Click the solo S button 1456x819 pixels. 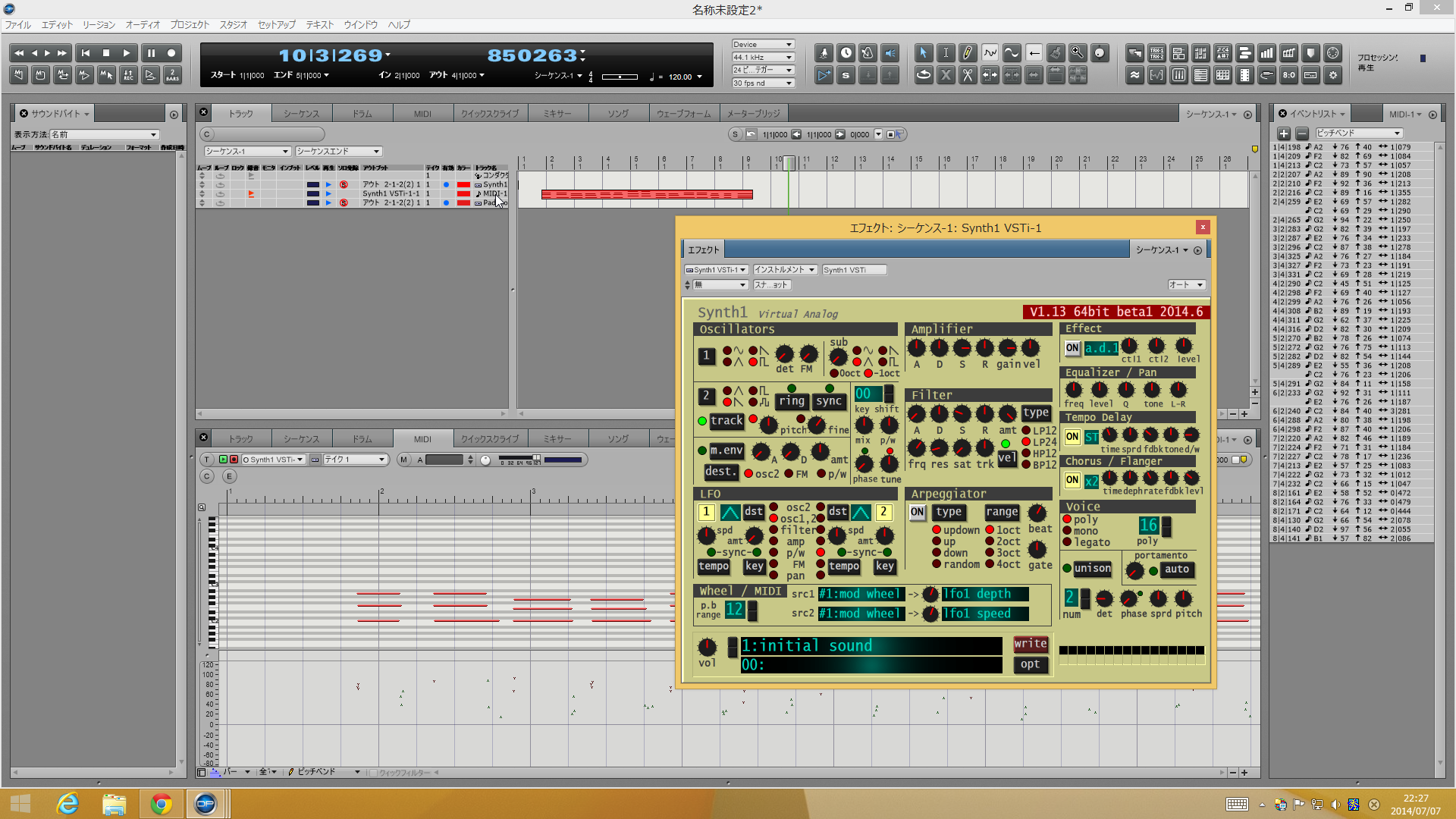point(846,75)
